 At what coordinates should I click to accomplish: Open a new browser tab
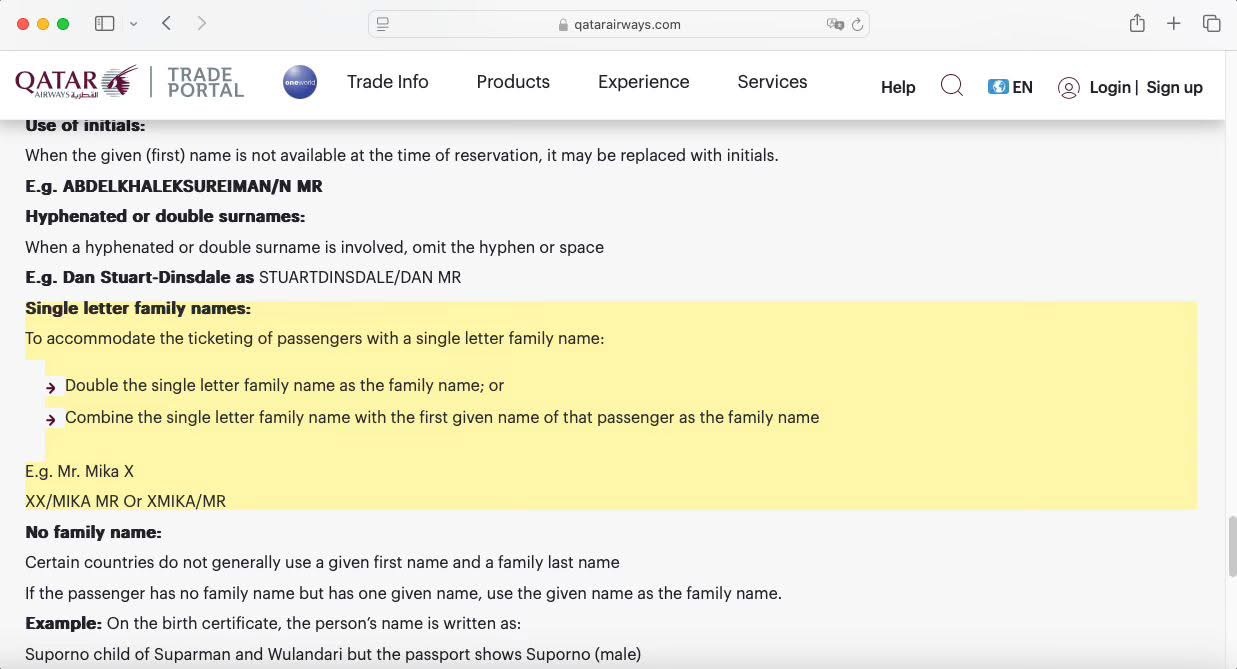[1174, 24]
